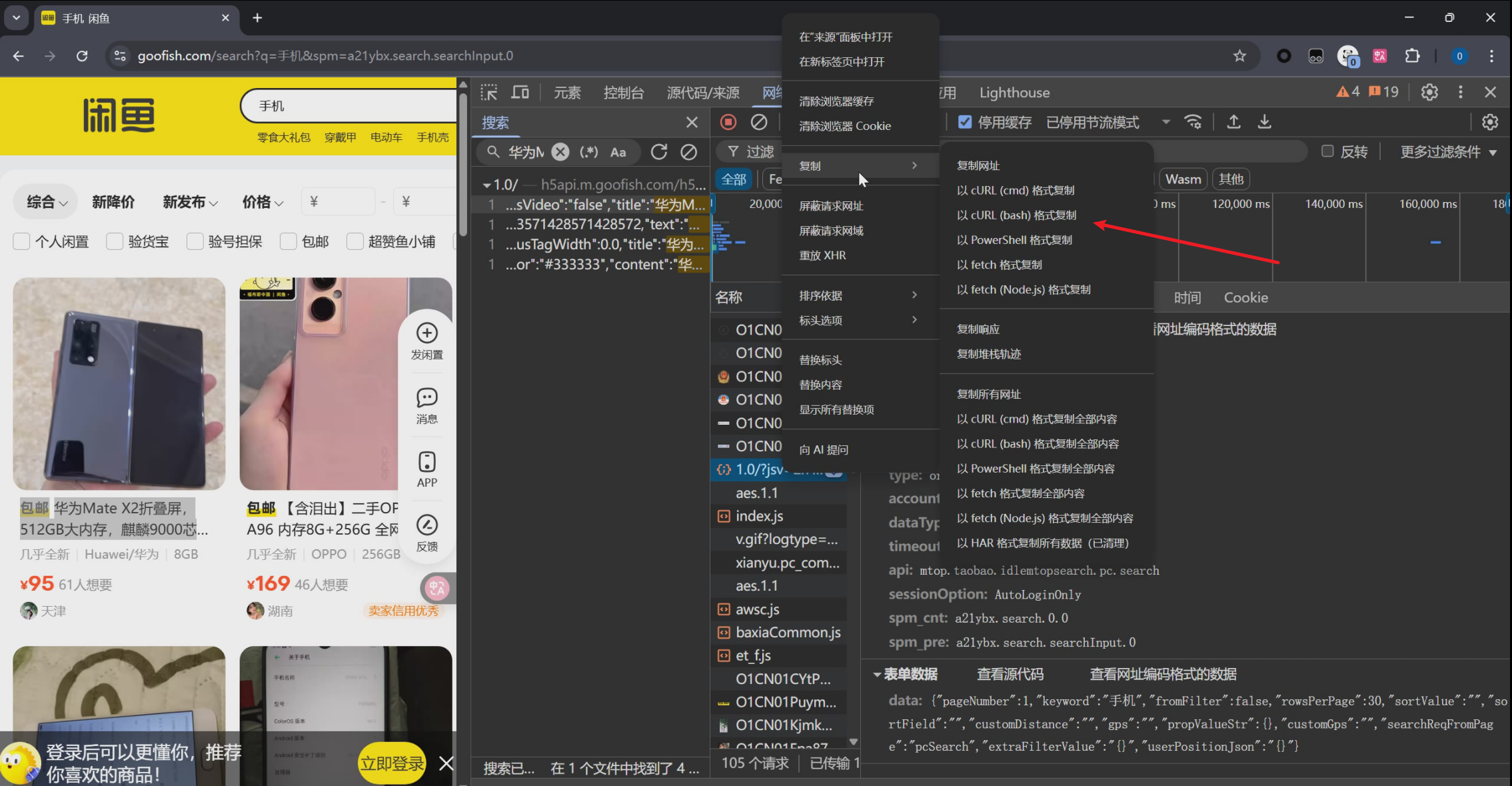Toggle the 停用缓存 checkbox
The height and width of the screenshot is (786, 1512).
[x=965, y=122]
